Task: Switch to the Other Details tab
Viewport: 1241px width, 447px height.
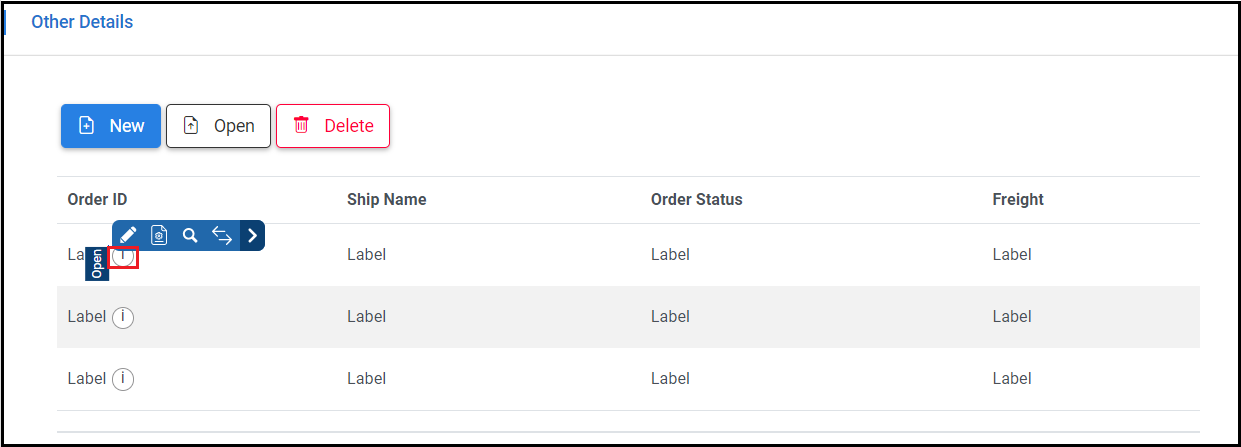Action: [82, 22]
